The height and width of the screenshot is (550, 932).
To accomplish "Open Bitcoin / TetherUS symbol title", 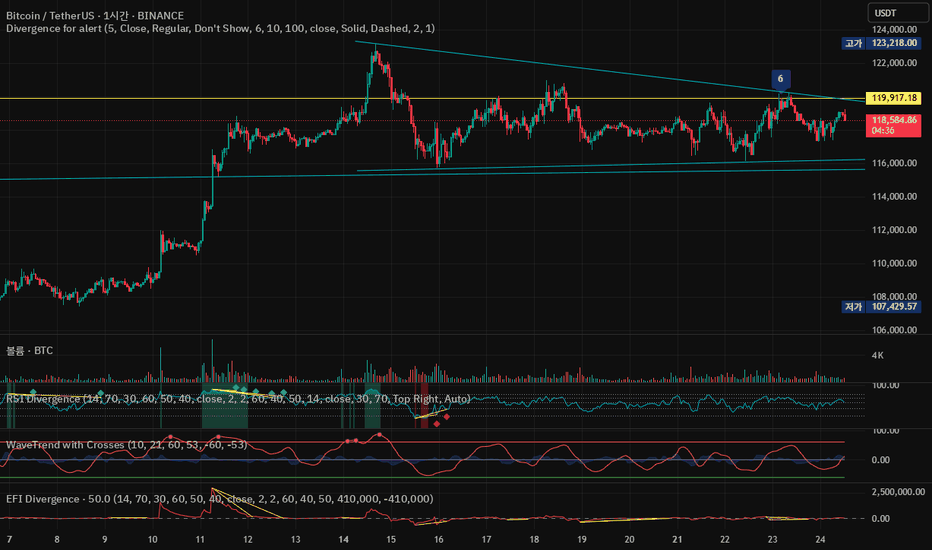I will pos(95,16).
